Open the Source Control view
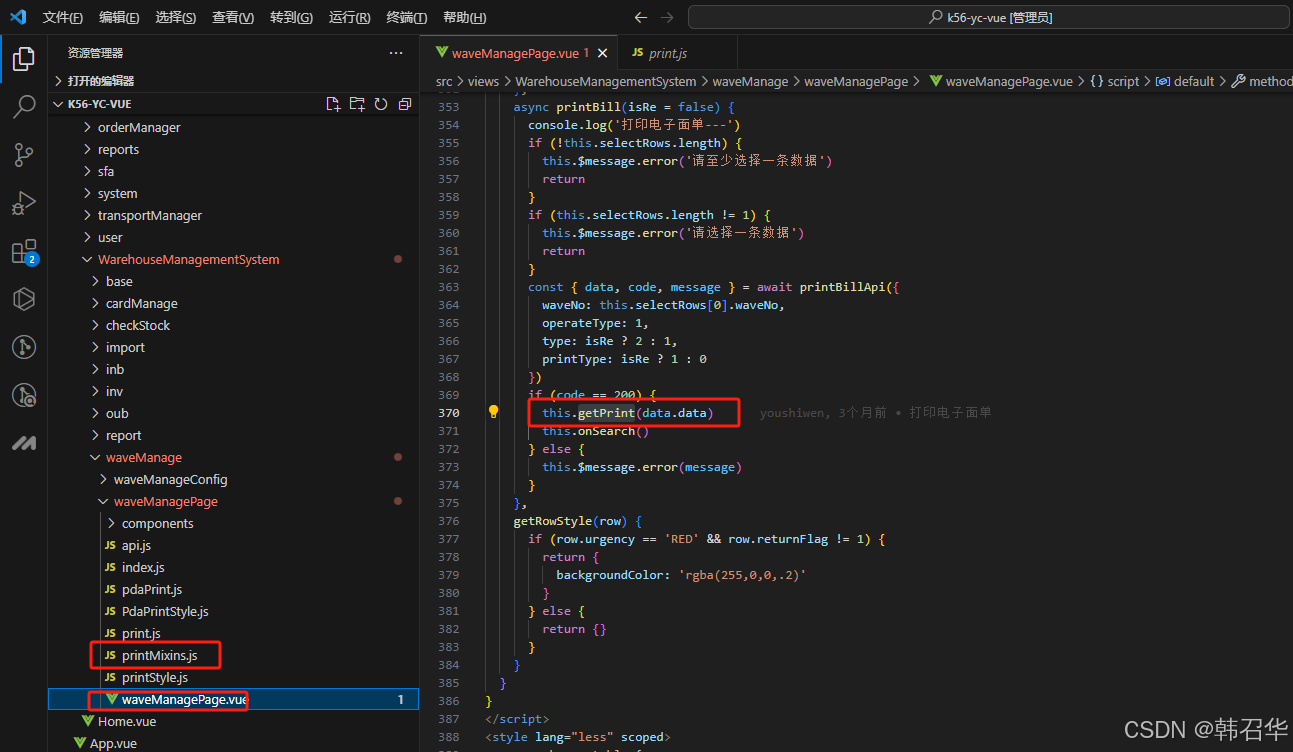This screenshot has width=1293, height=752. [24, 155]
